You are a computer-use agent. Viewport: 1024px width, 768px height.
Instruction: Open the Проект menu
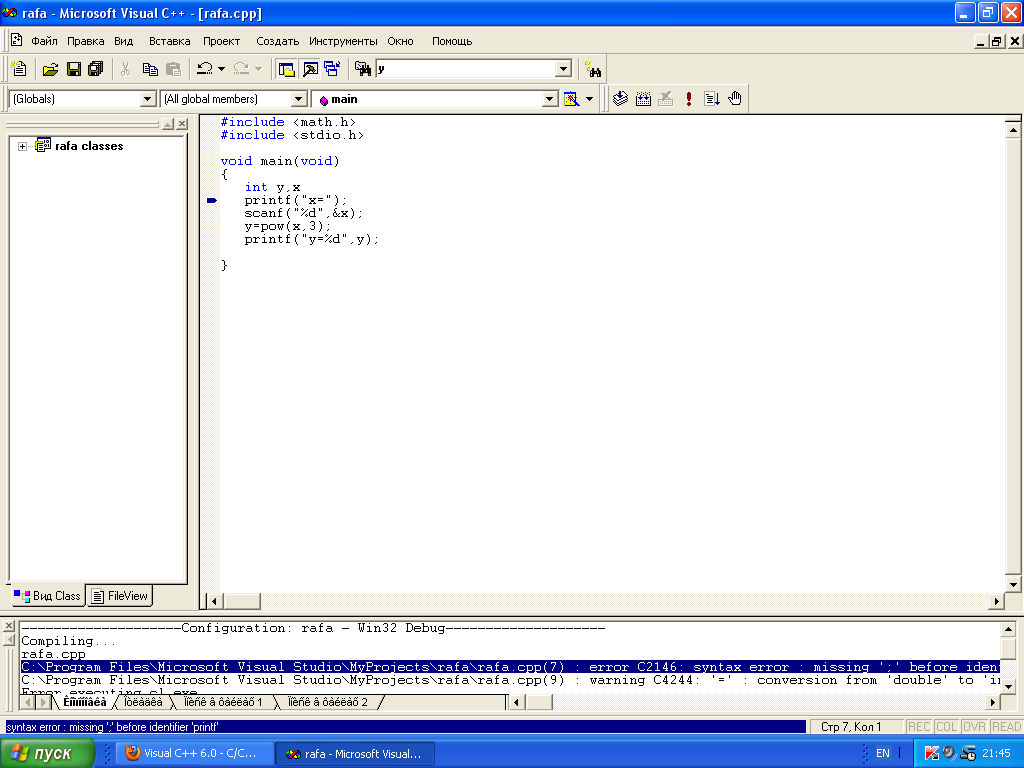point(221,41)
